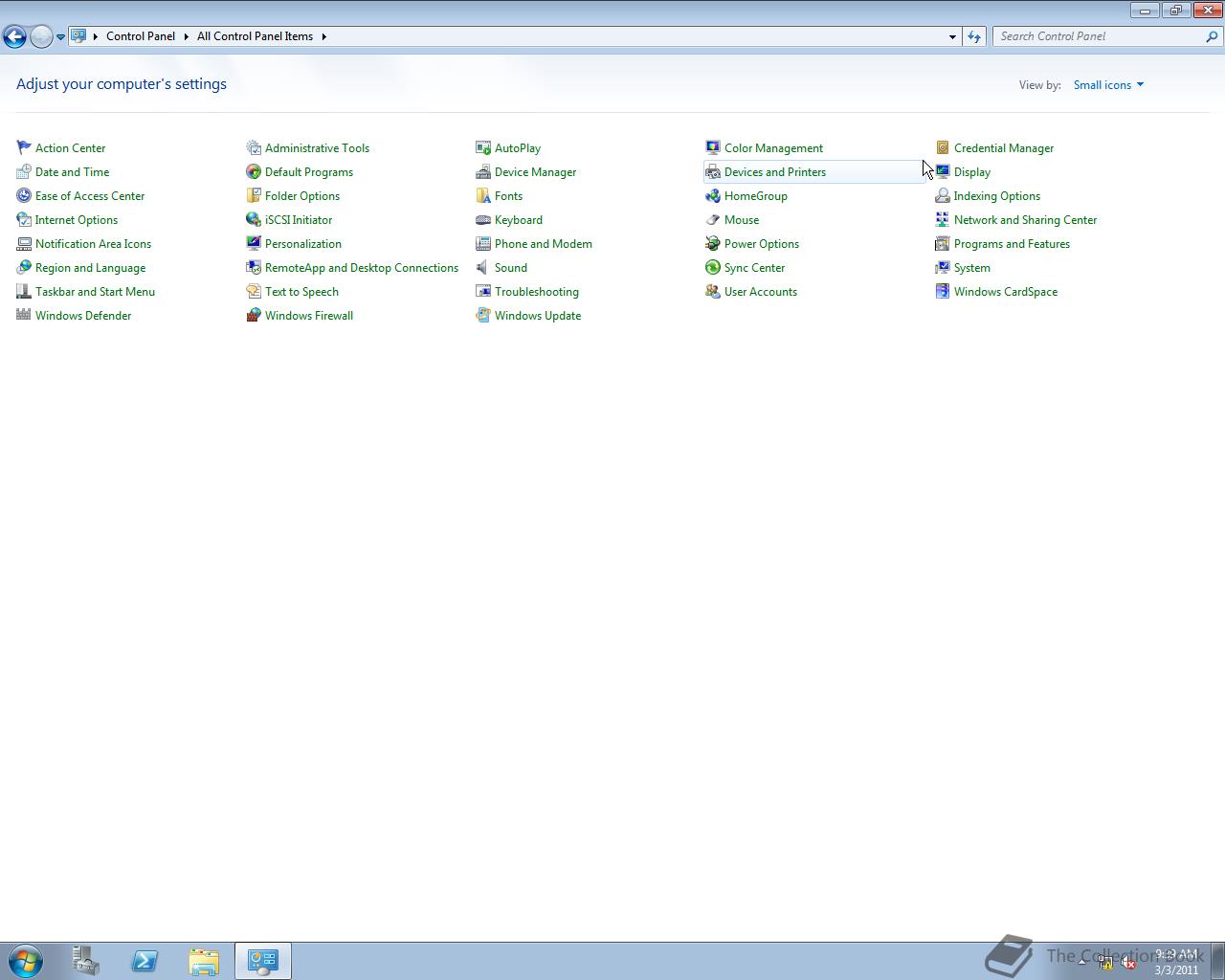The image size is (1225, 980).
Task: Click the Folder Options icon
Action: (254, 195)
